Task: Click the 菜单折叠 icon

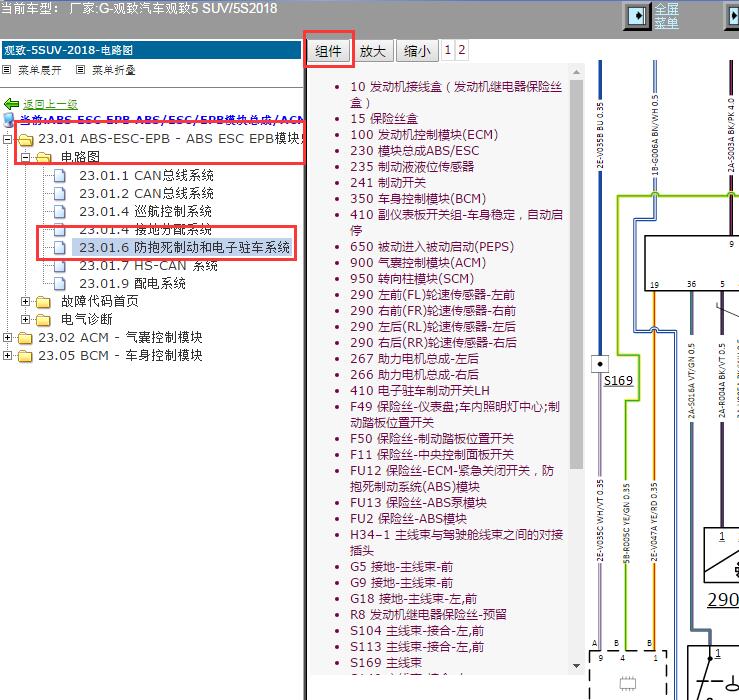Action: tap(81, 70)
